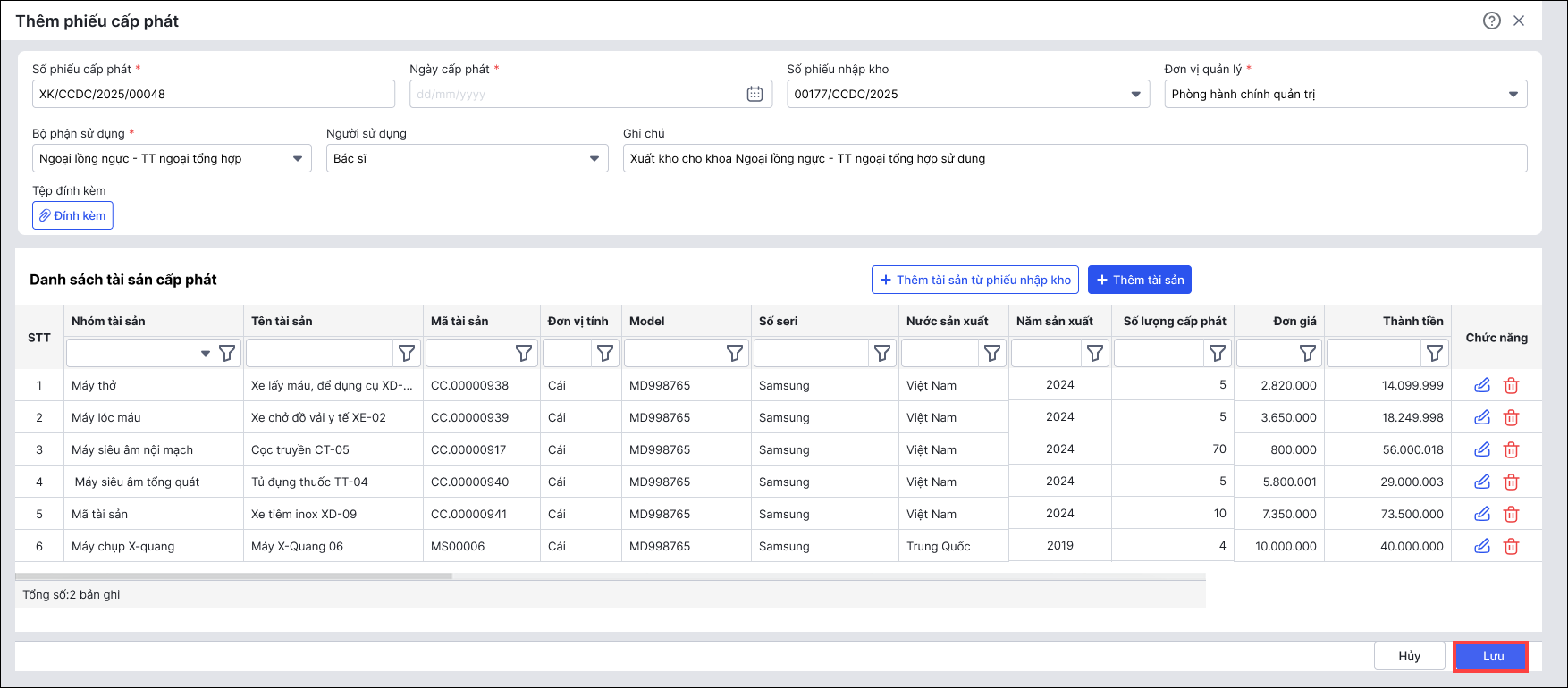1568x688 pixels.
Task: Delete row 3 Máy siêu âm nội mạch
Action: point(1511,449)
